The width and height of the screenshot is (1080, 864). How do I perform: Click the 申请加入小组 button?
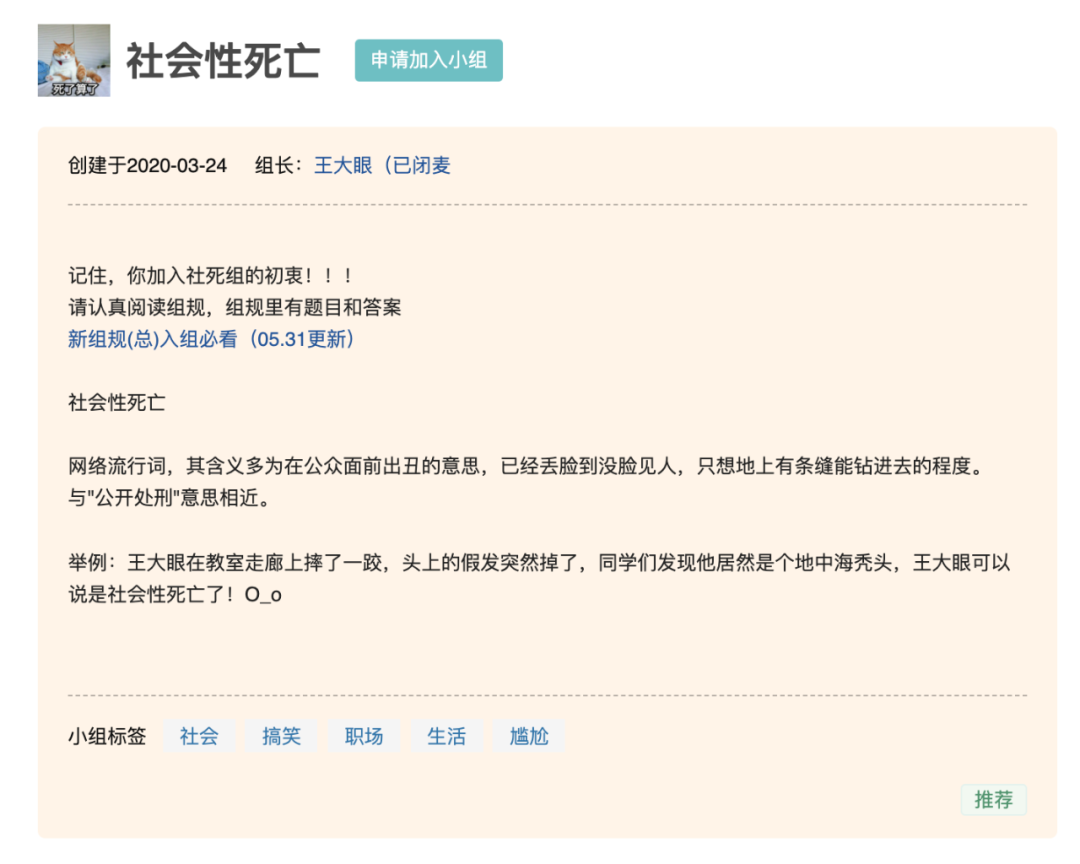point(428,61)
